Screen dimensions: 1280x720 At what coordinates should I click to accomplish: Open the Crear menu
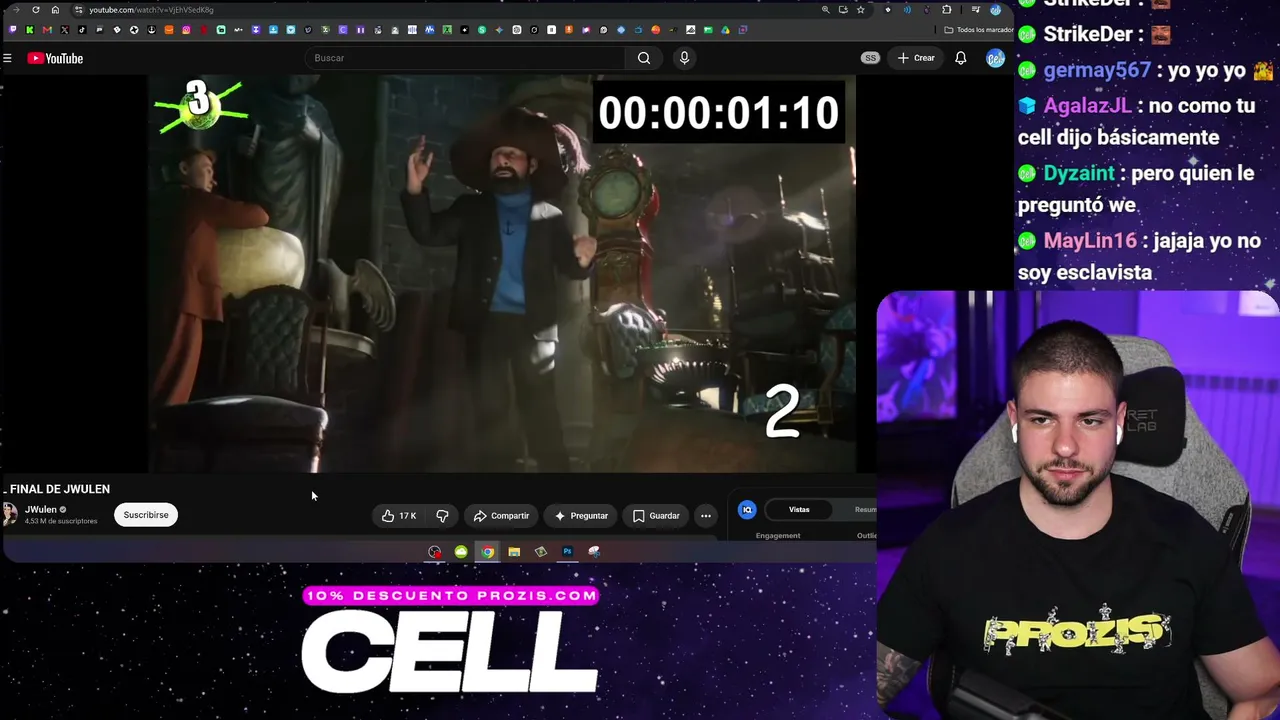[916, 58]
